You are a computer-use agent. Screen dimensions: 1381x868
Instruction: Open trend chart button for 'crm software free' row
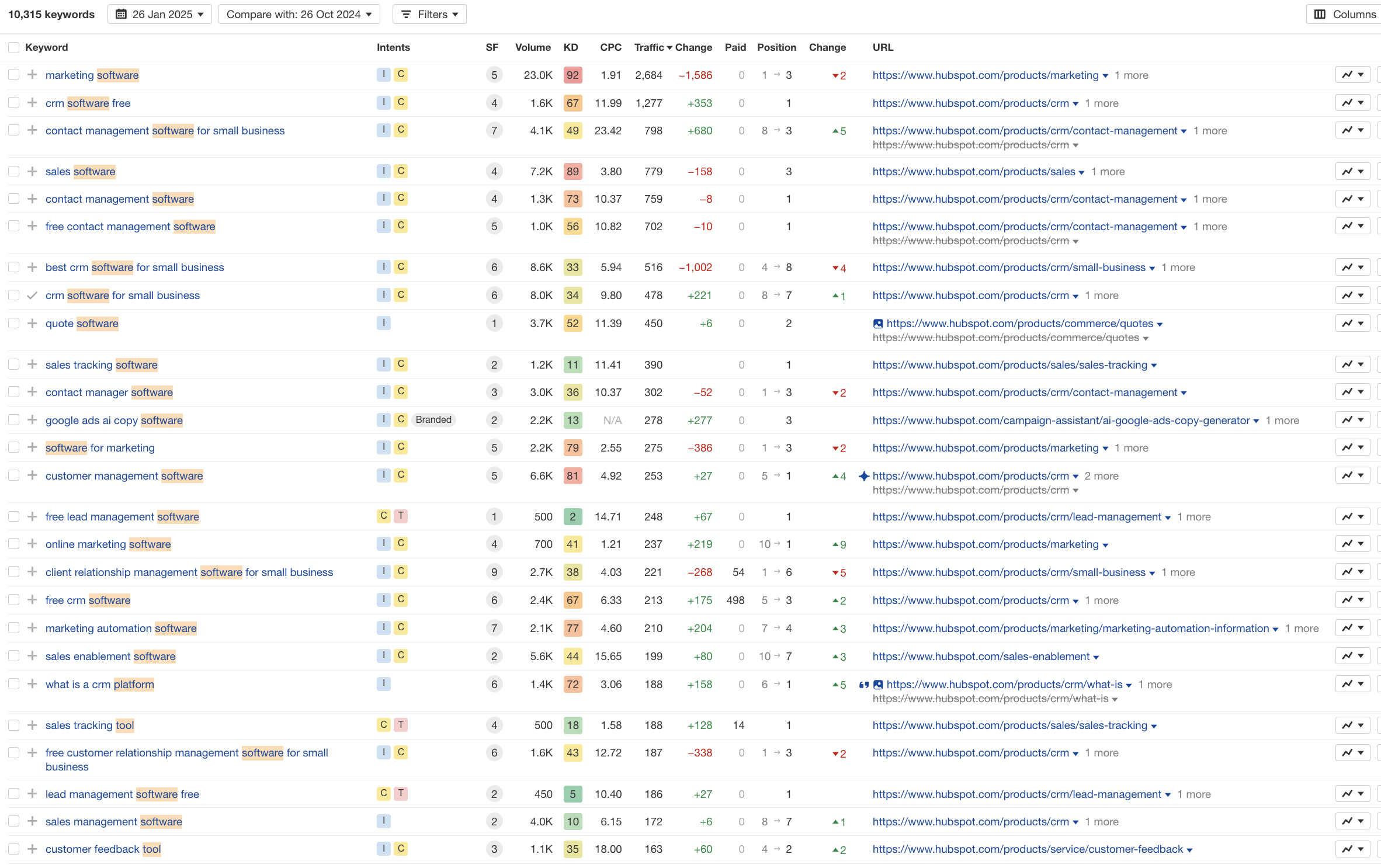[x=1352, y=103]
